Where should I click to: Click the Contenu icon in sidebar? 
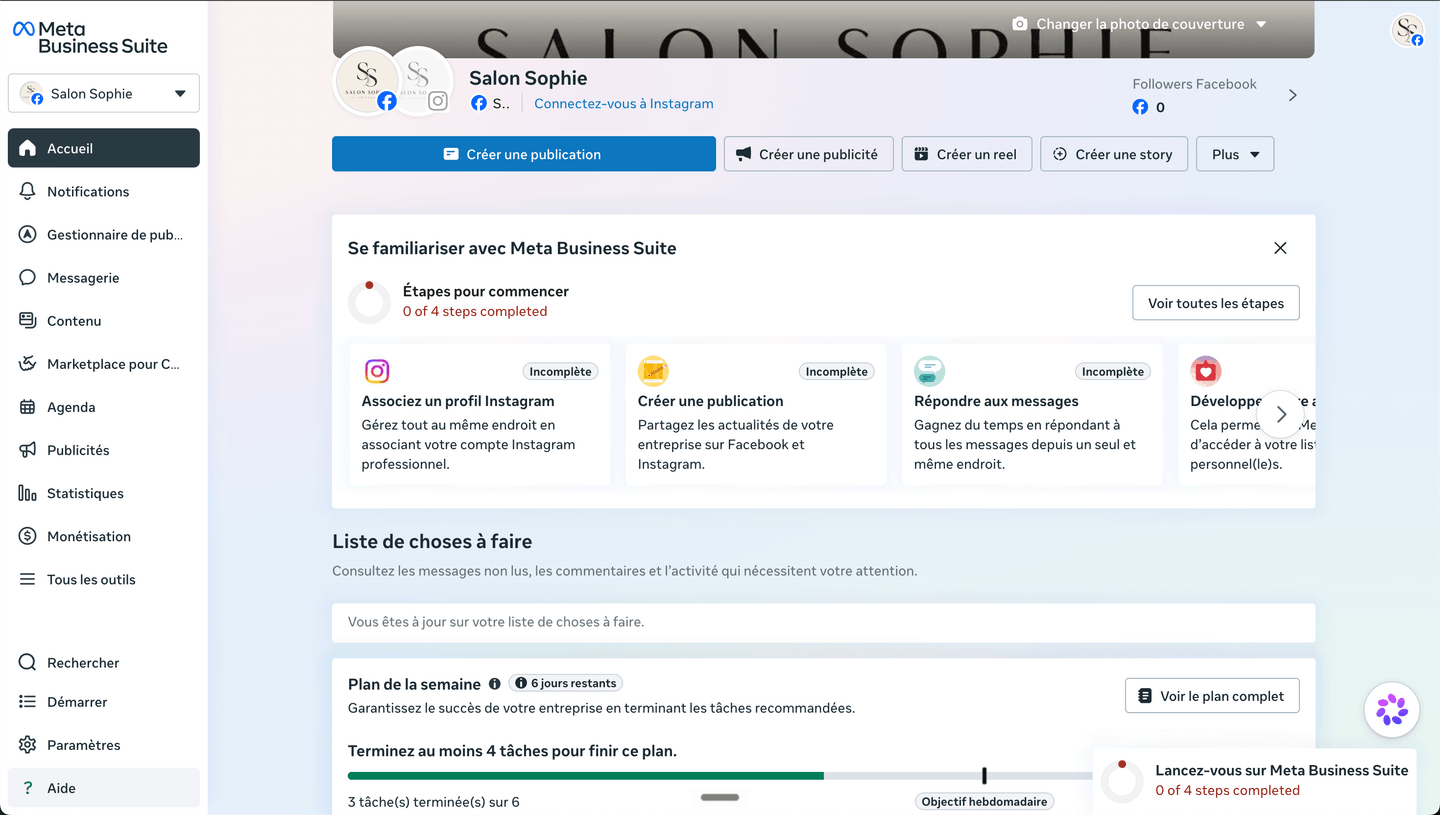[28, 320]
